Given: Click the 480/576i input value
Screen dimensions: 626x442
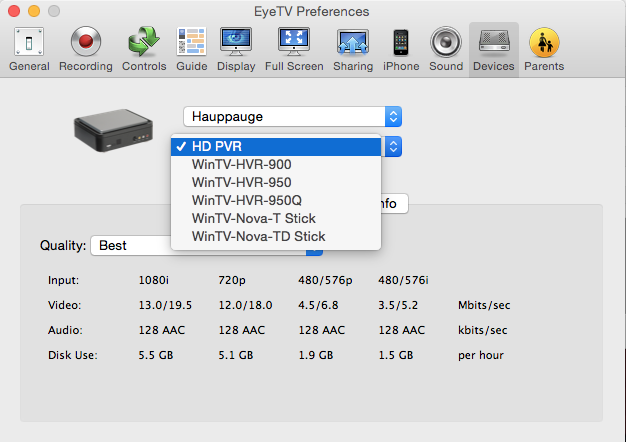Looking at the screenshot, I should coord(403,280).
